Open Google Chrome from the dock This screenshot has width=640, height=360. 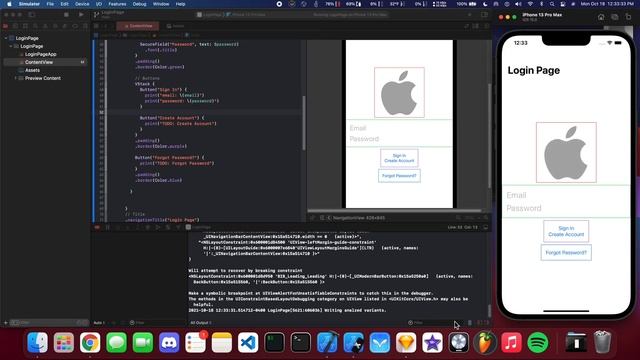pos(90,342)
